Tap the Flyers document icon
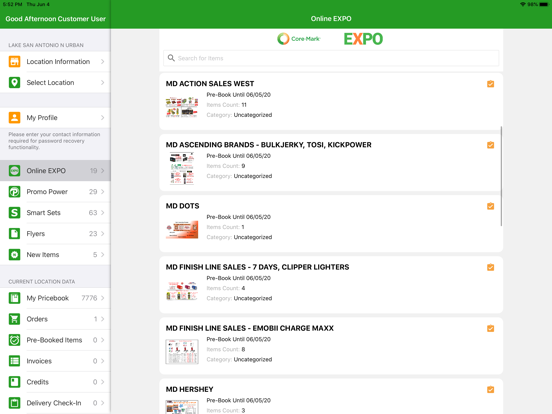 point(14,234)
